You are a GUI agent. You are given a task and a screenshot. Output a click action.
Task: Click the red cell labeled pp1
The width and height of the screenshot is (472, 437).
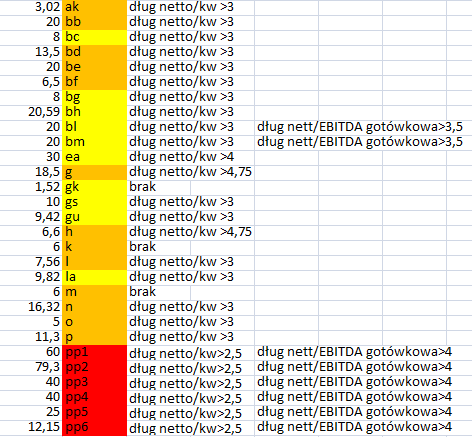[94, 352]
